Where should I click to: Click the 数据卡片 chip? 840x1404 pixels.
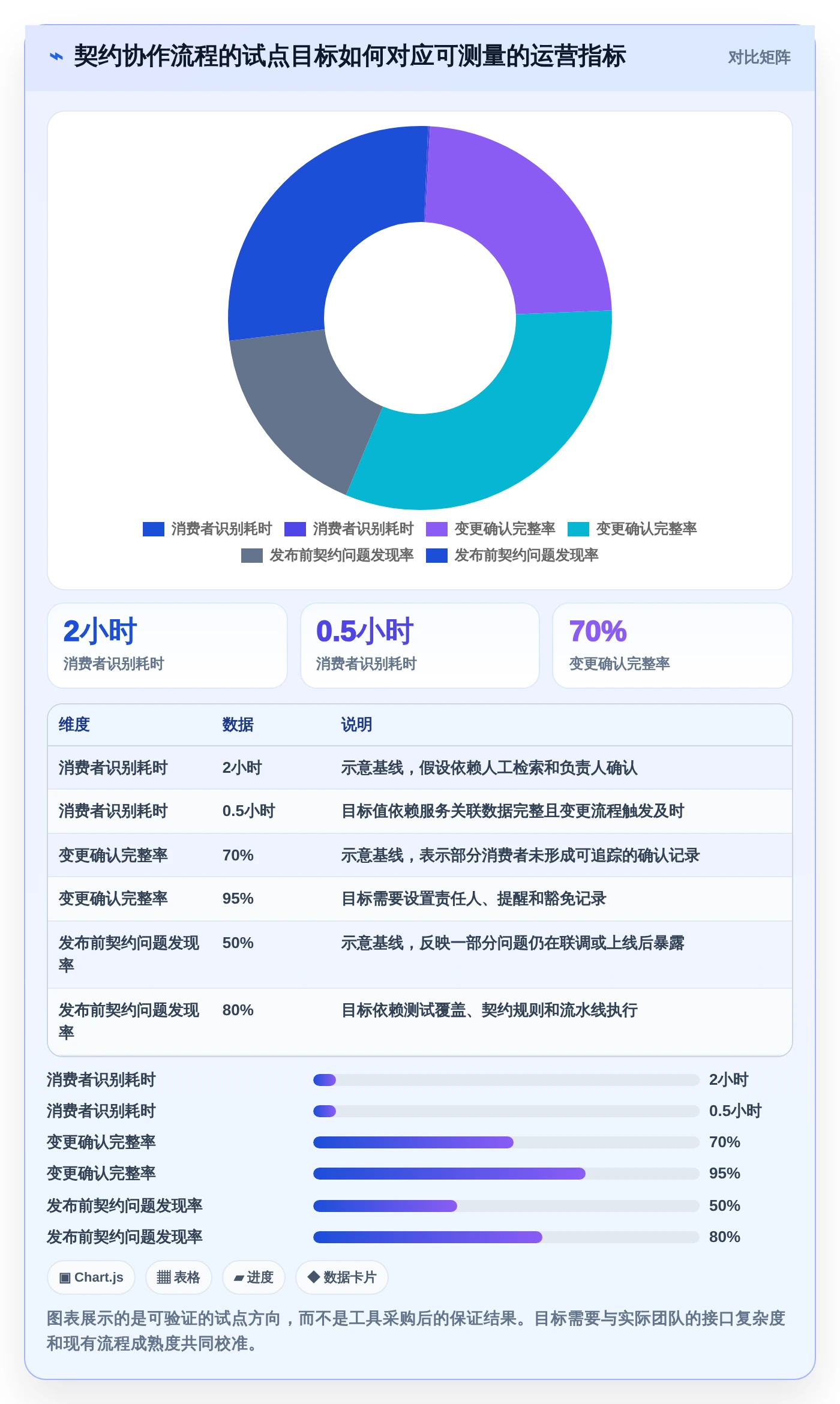click(x=342, y=1277)
